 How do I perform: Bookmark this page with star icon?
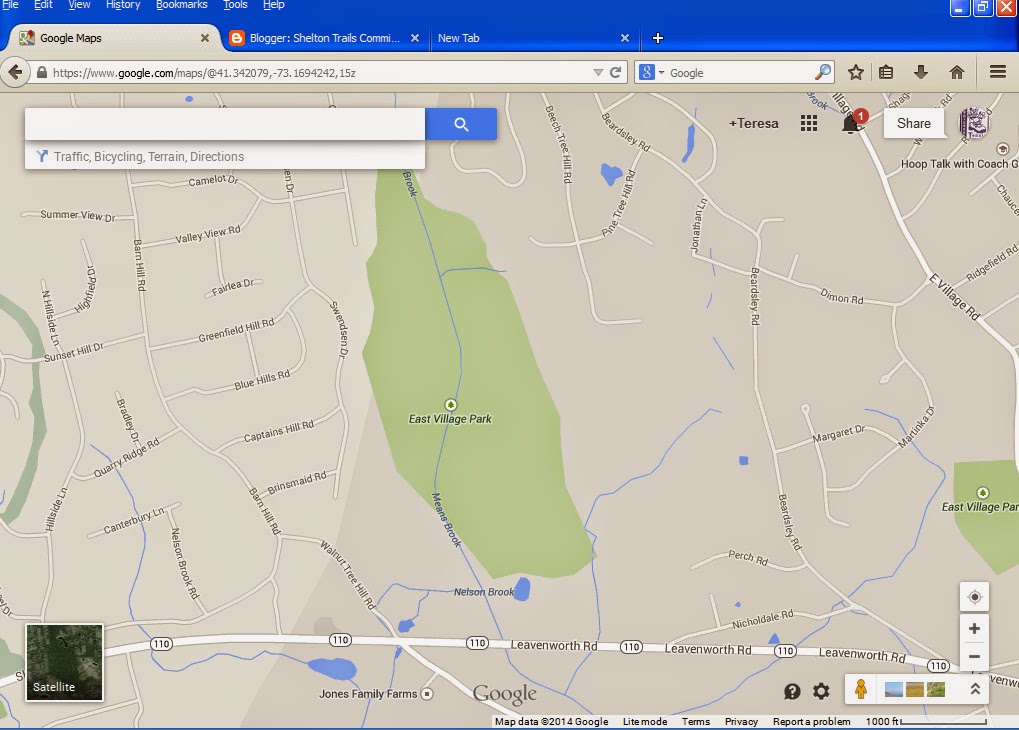click(856, 72)
